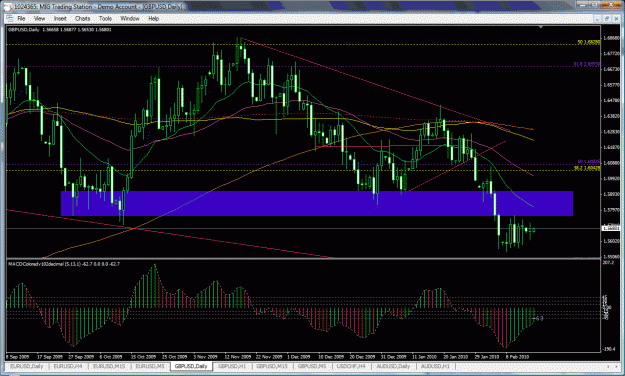Click the 8 Sep 2009 date label
Viewport: 625px width, 376px height.
pyautogui.click(x=18, y=357)
